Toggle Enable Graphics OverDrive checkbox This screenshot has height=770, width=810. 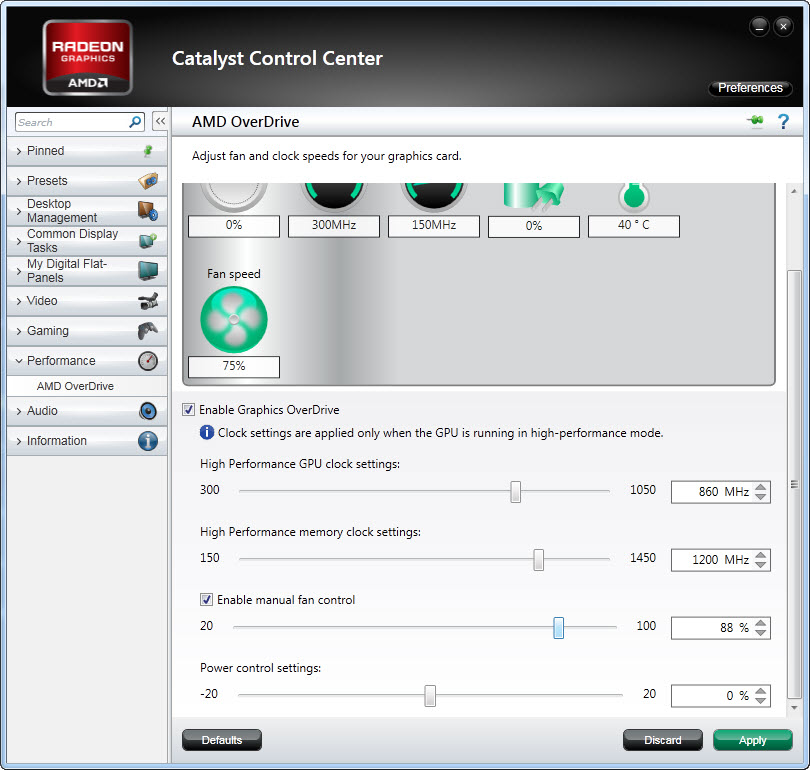tap(189, 410)
